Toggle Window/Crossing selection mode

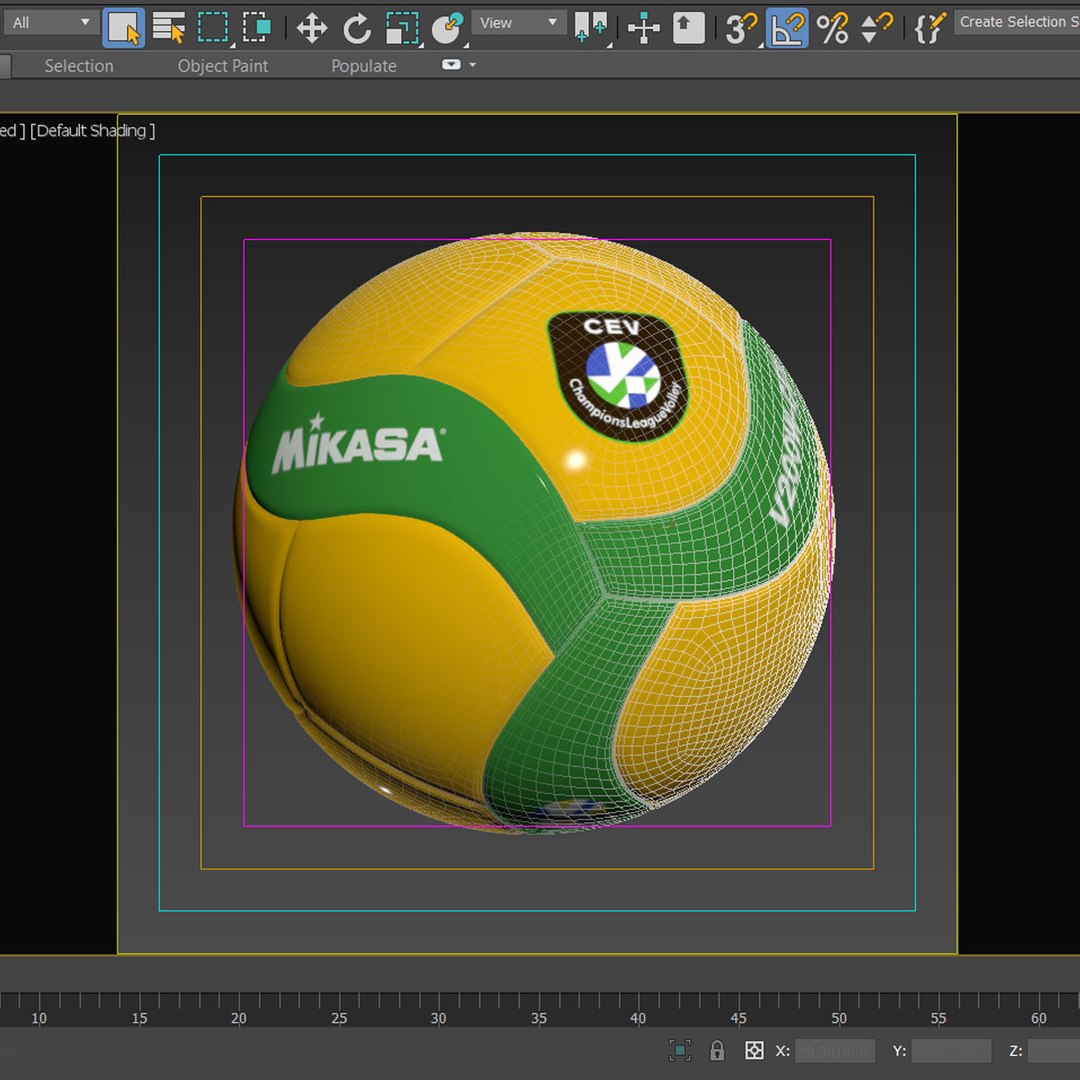tap(258, 28)
